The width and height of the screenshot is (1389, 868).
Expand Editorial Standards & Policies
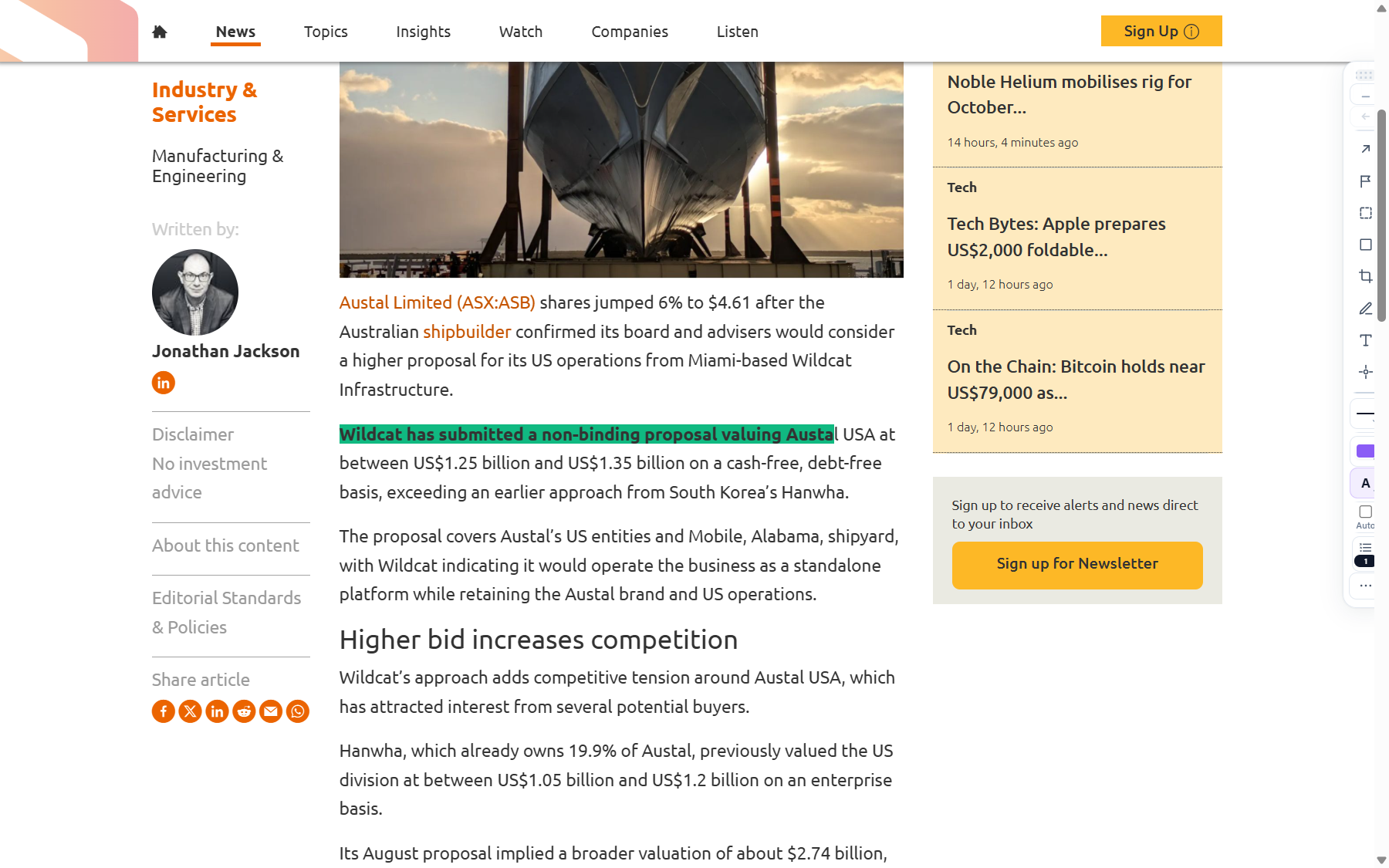tap(227, 613)
